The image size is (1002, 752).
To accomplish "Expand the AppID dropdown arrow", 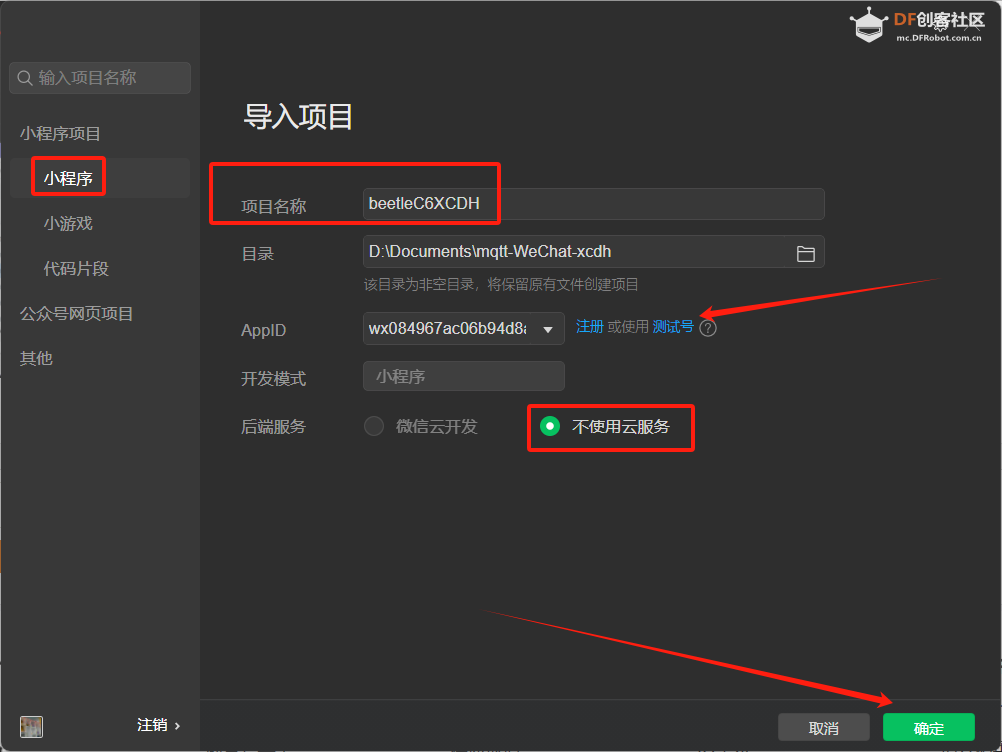I will coord(548,330).
